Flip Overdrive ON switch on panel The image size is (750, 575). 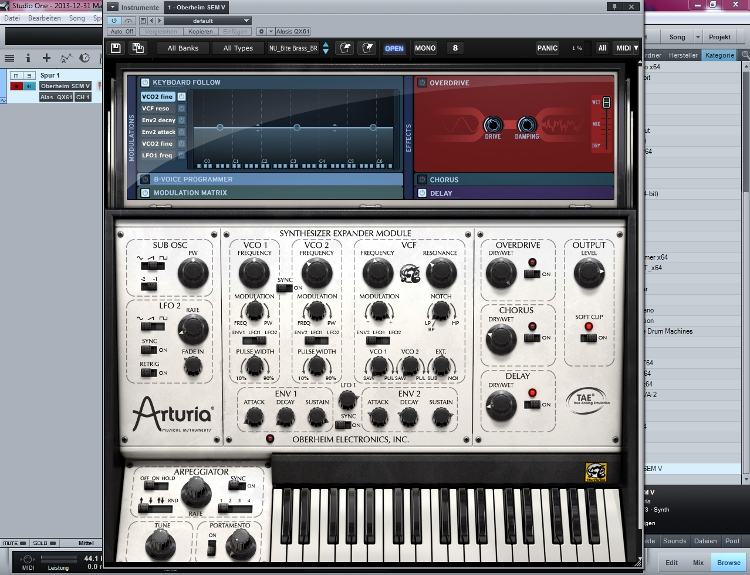[532, 274]
